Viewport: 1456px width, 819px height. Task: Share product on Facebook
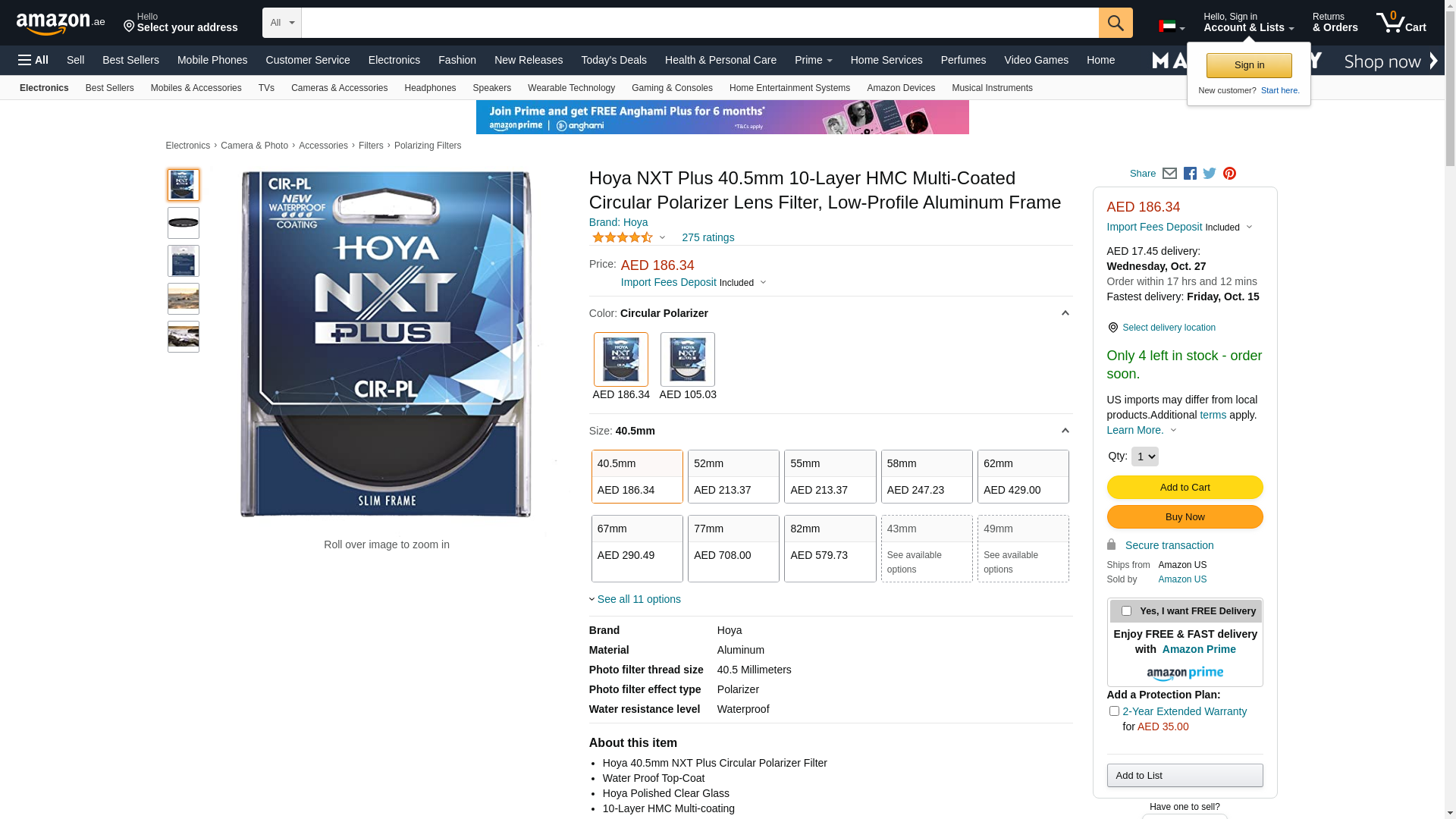coord(1190,174)
